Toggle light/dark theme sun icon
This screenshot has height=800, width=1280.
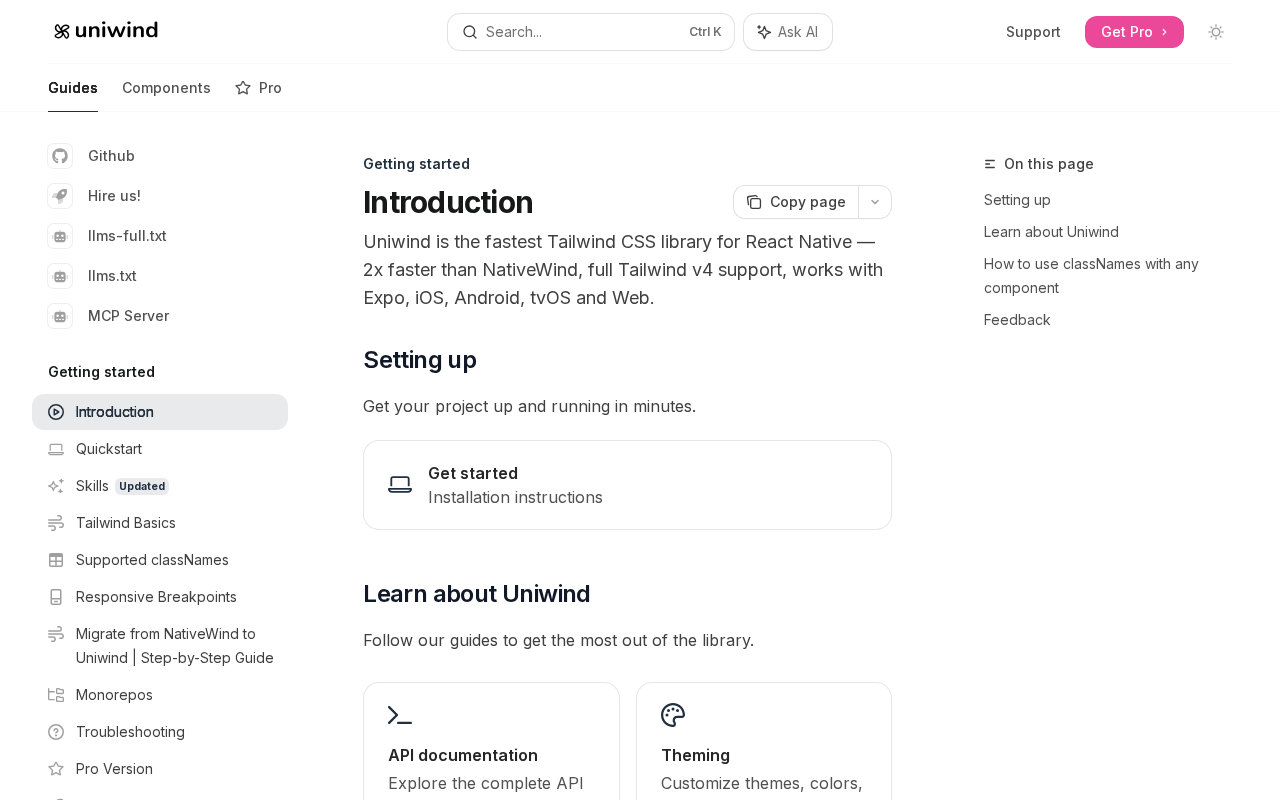(x=1216, y=32)
